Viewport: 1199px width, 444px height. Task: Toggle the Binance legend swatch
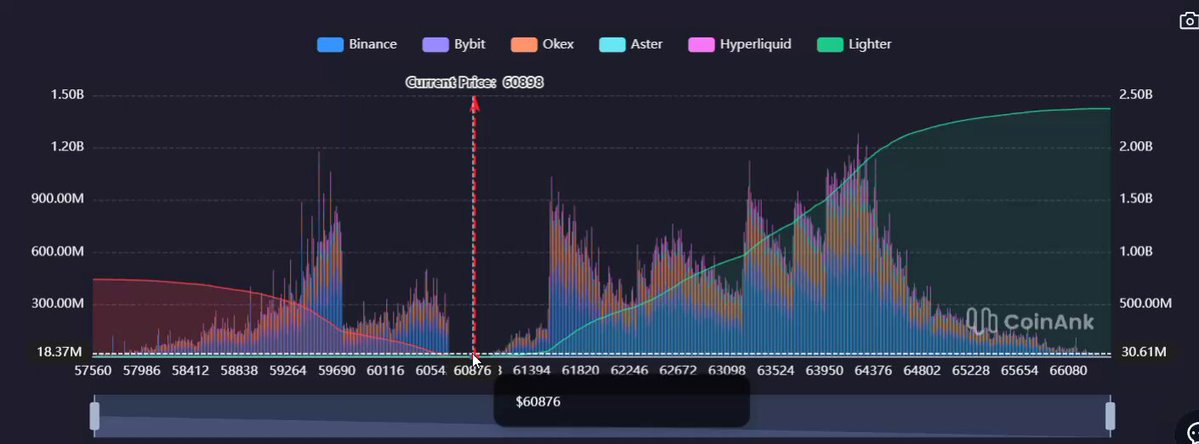[x=330, y=44]
